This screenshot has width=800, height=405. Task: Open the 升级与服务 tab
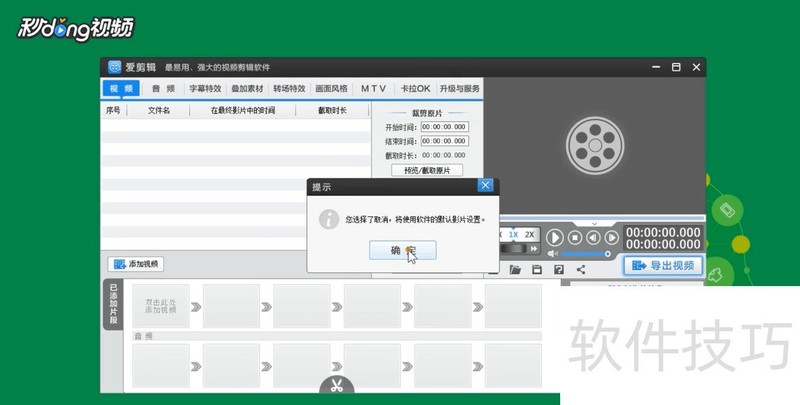[x=460, y=88]
